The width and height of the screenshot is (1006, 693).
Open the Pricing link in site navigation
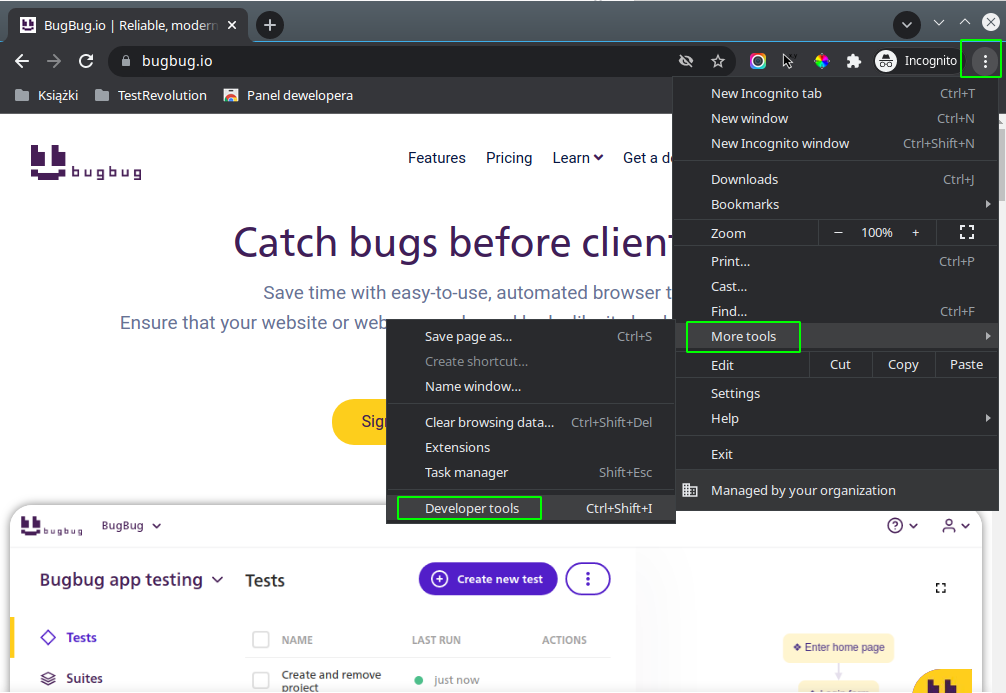pos(509,158)
